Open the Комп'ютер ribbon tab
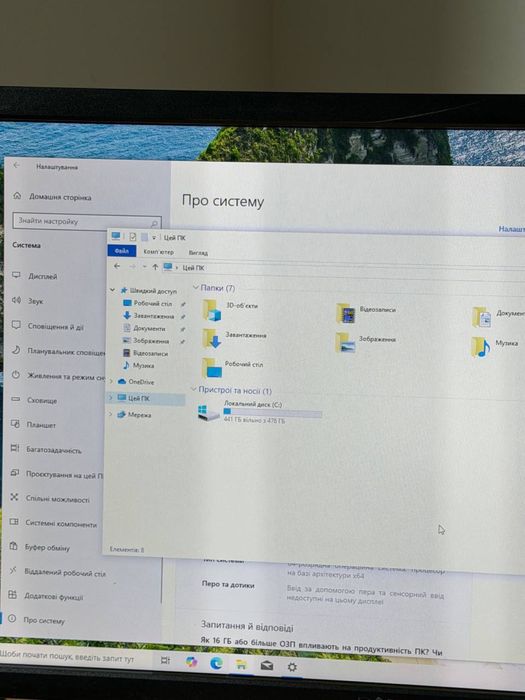Image resolution: width=525 pixels, height=700 pixels. click(158, 252)
